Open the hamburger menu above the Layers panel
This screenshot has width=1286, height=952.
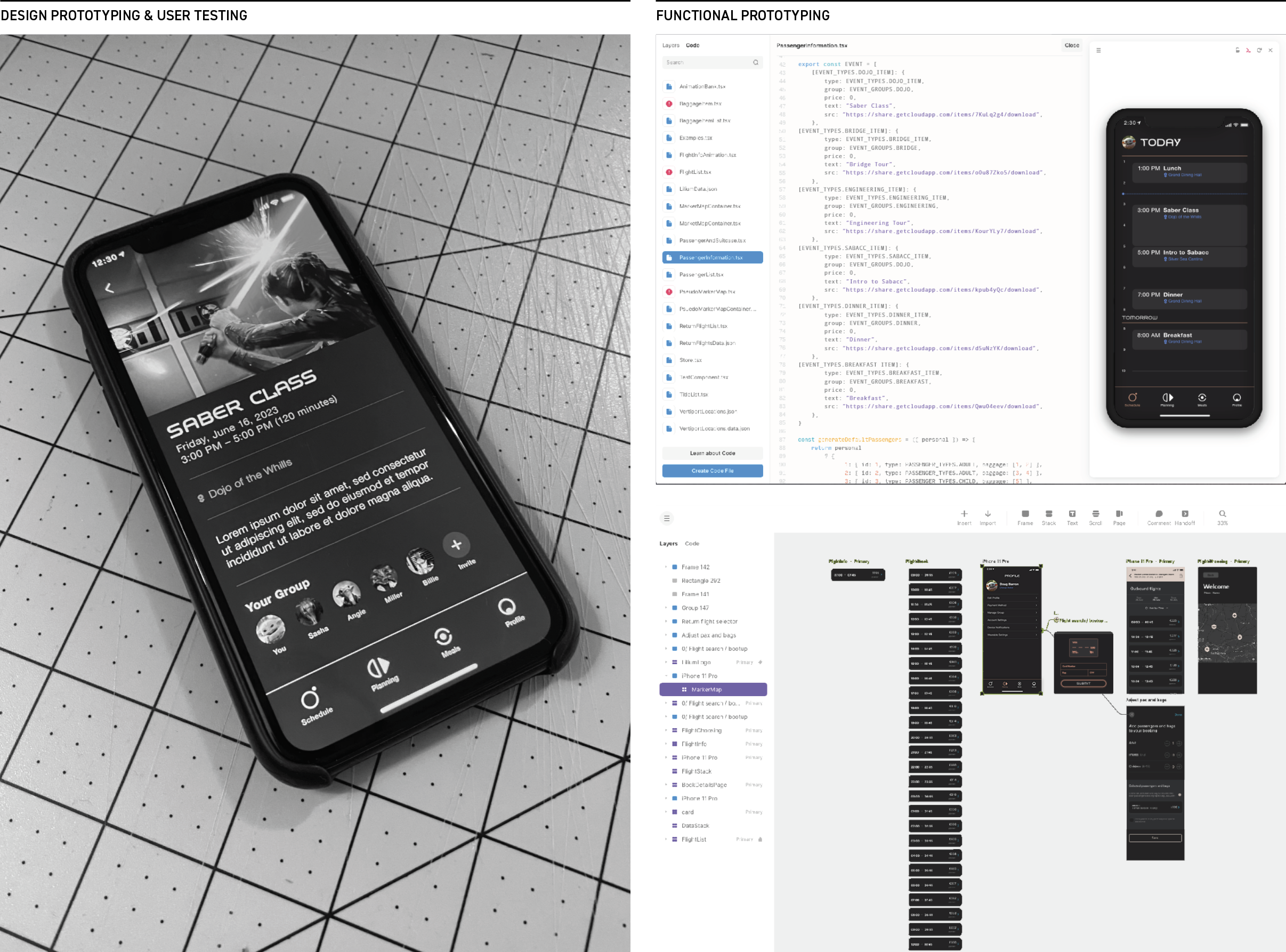click(667, 518)
